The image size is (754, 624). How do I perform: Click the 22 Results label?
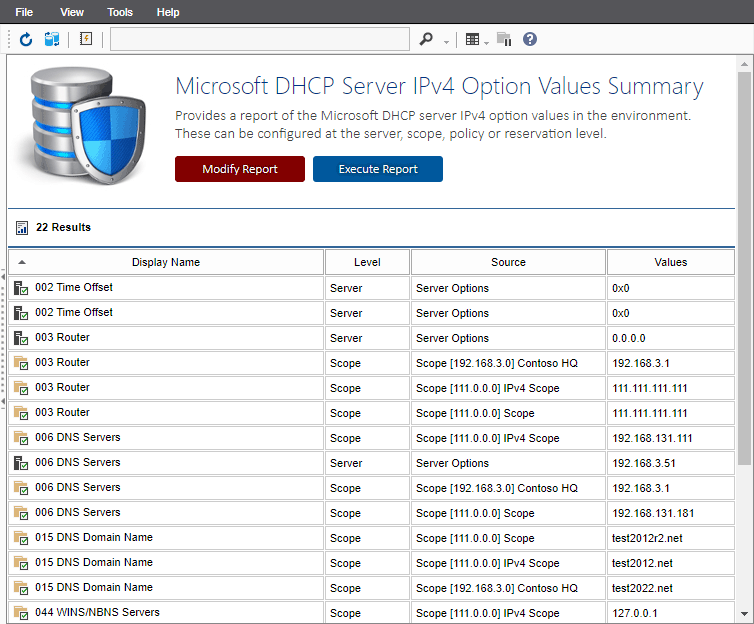63,227
